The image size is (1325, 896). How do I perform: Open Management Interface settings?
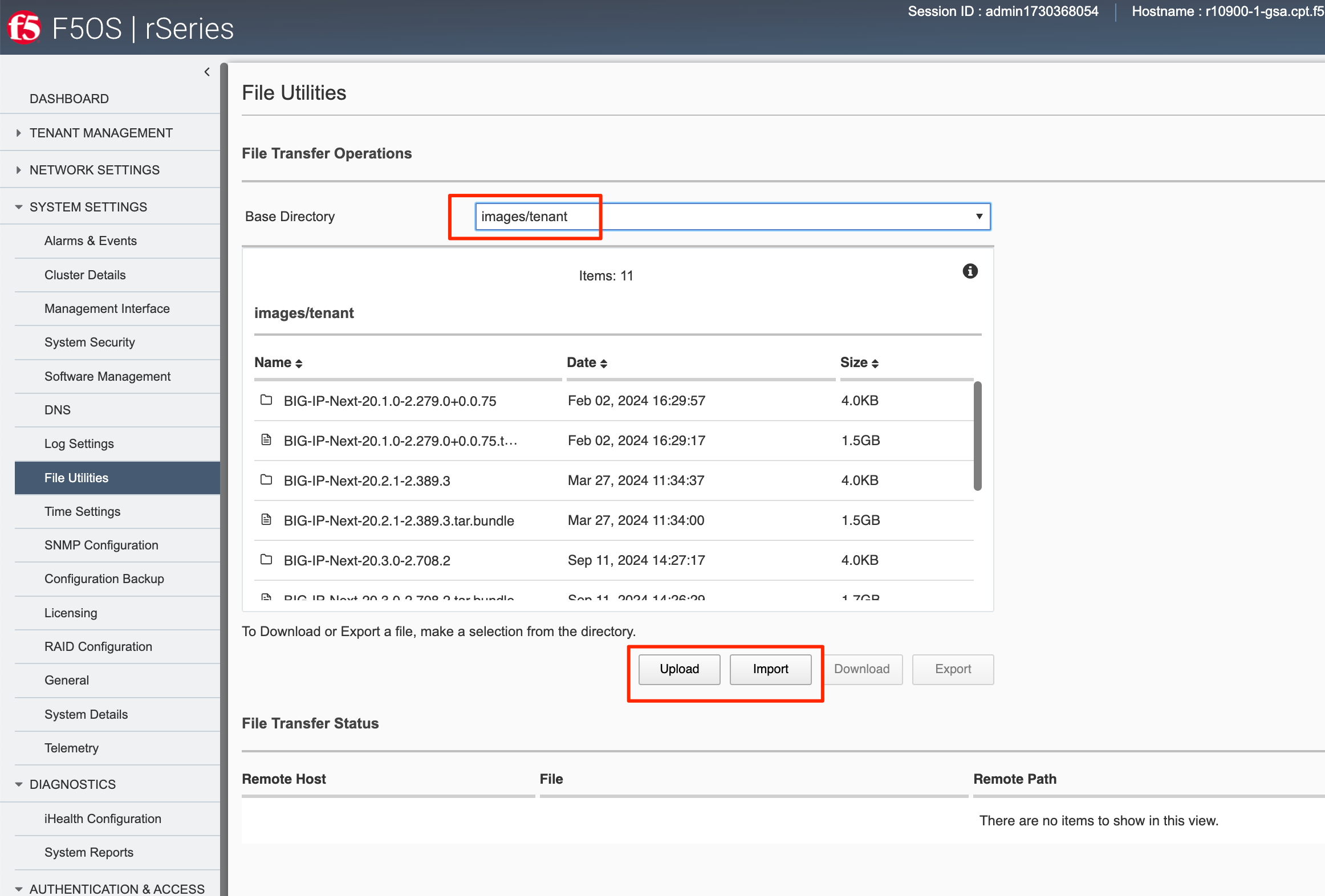coord(107,308)
